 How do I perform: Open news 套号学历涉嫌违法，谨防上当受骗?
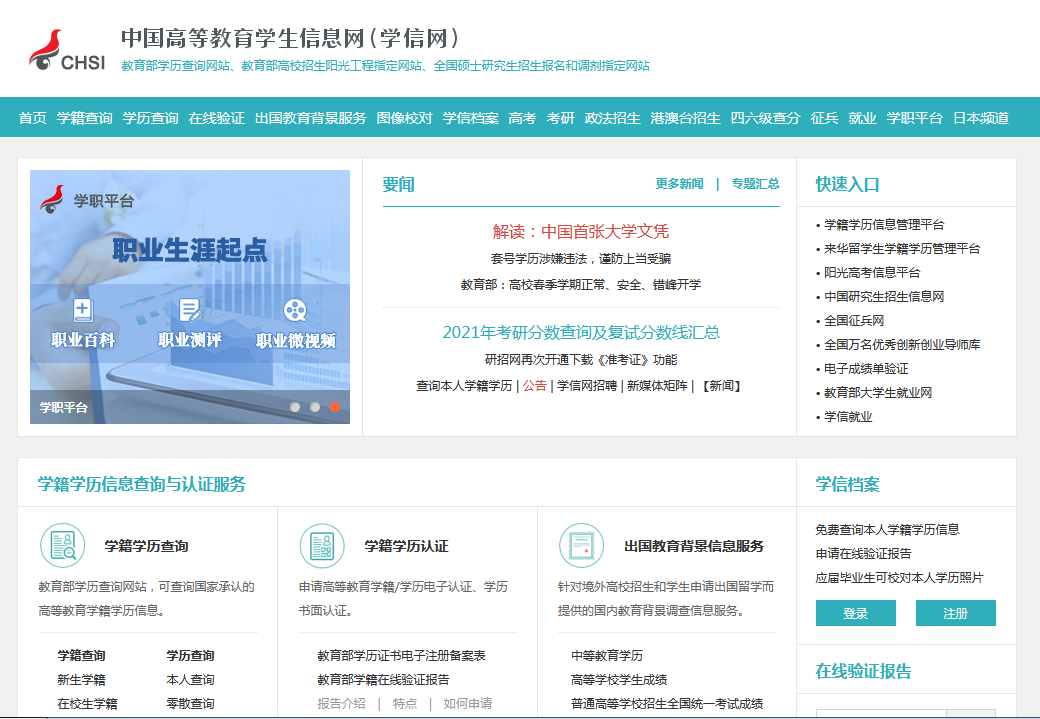(580, 259)
